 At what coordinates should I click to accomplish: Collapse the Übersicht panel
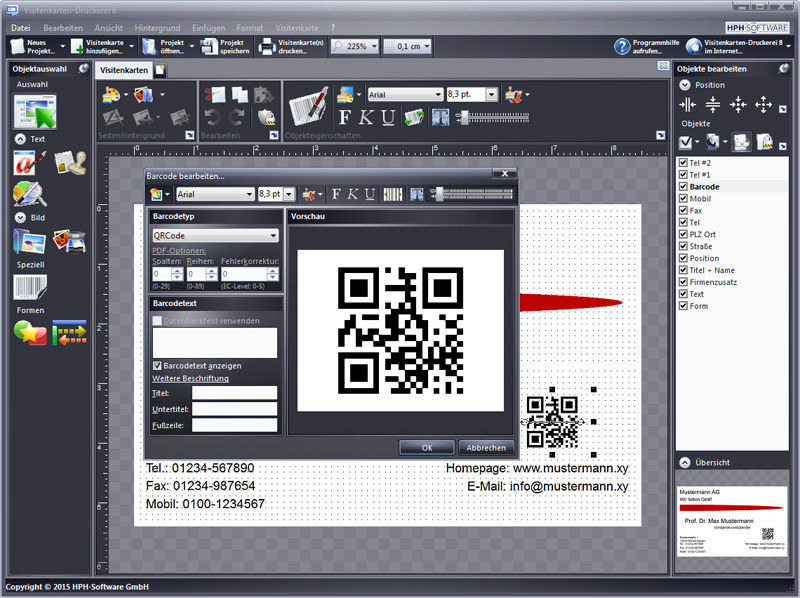685,462
